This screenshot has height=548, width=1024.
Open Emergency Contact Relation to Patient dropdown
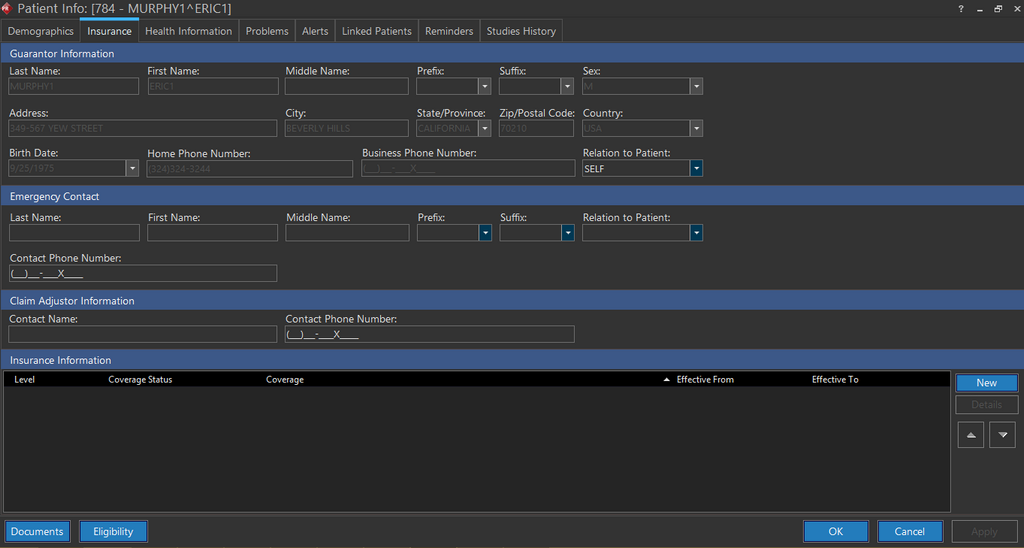(x=696, y=233)
